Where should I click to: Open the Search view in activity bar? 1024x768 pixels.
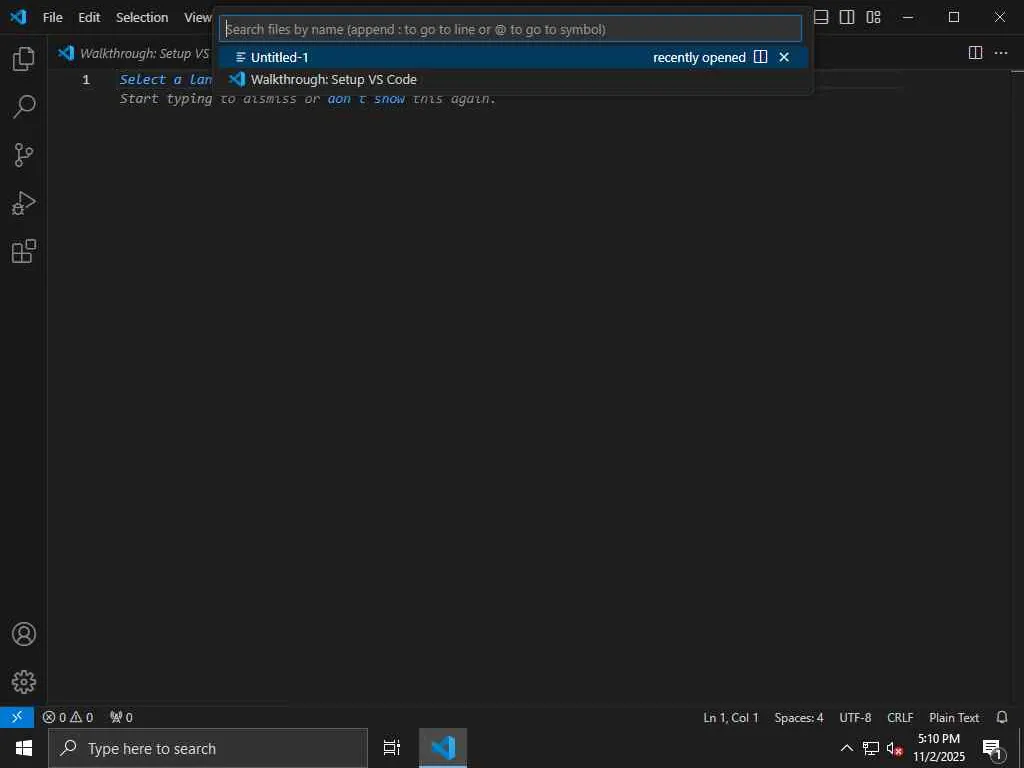24,106
